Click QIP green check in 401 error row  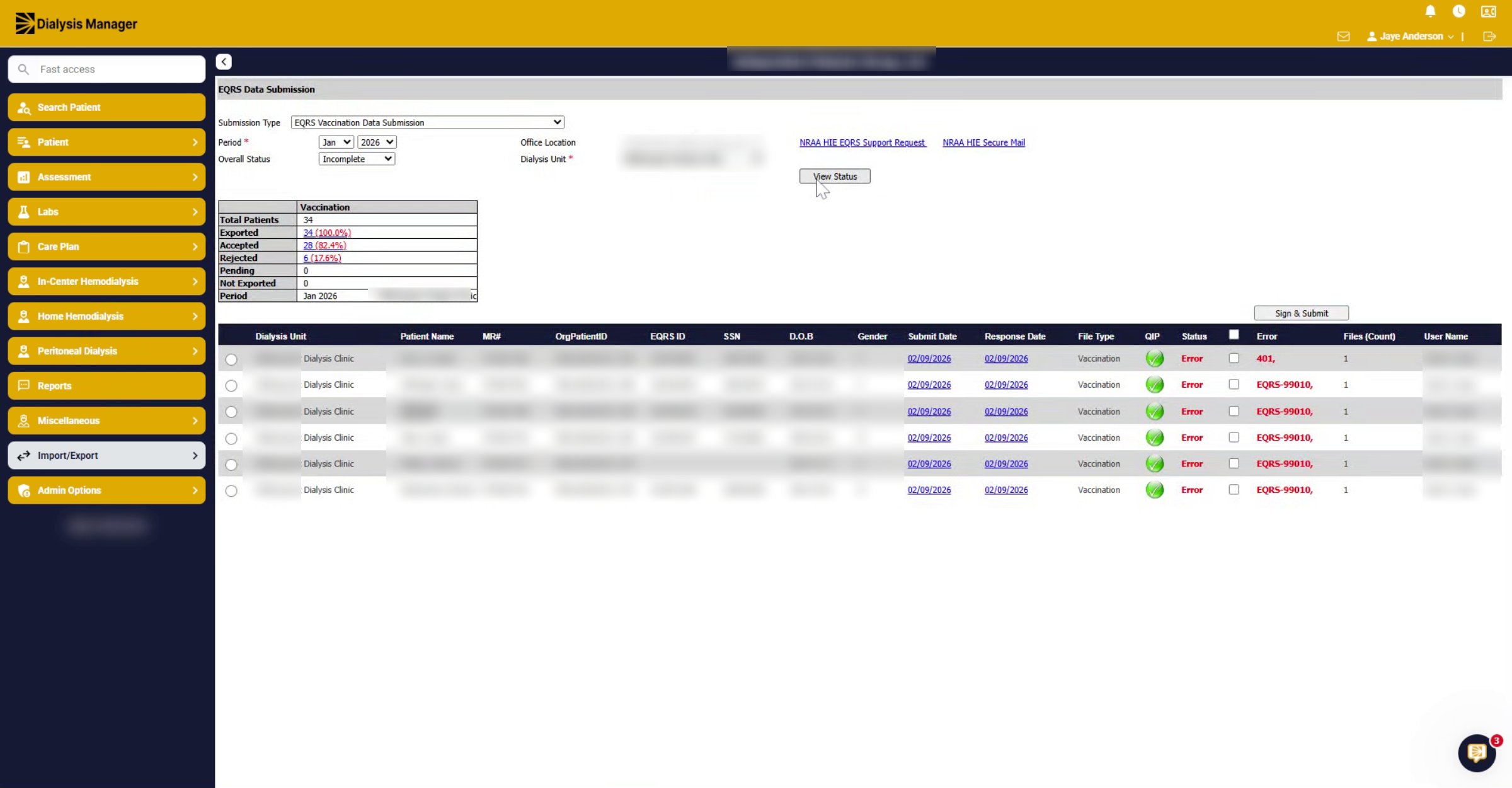coord(1154,359)
